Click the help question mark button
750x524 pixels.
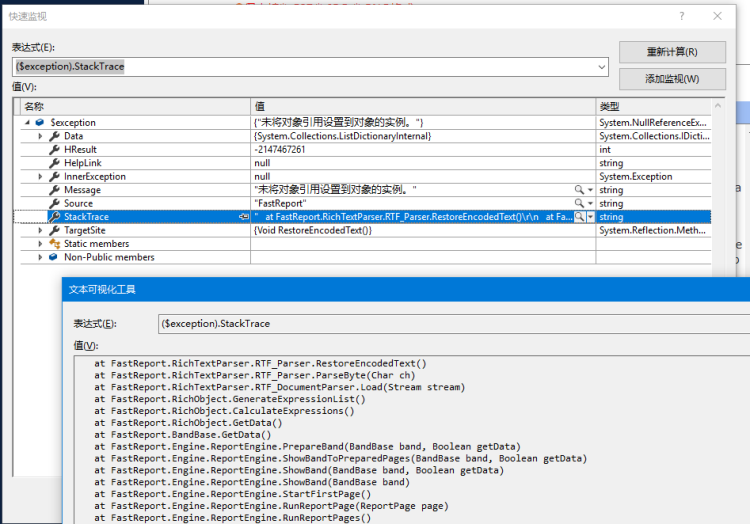(x=681, y=17)
